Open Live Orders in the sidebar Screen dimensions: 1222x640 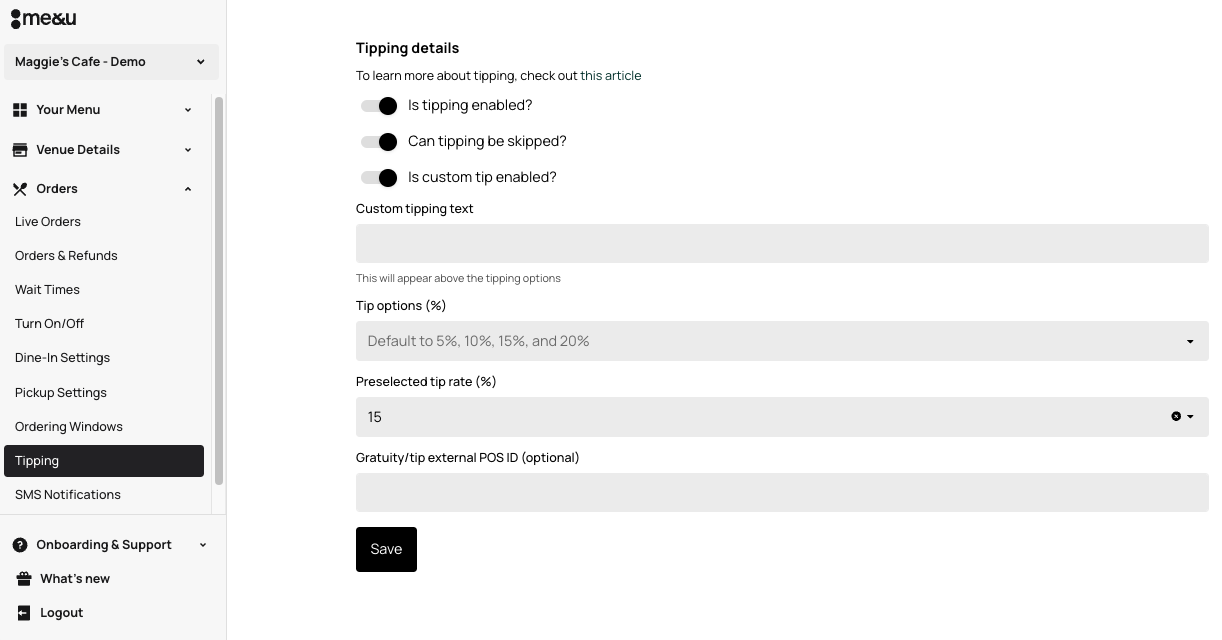[x=48, y=222]
